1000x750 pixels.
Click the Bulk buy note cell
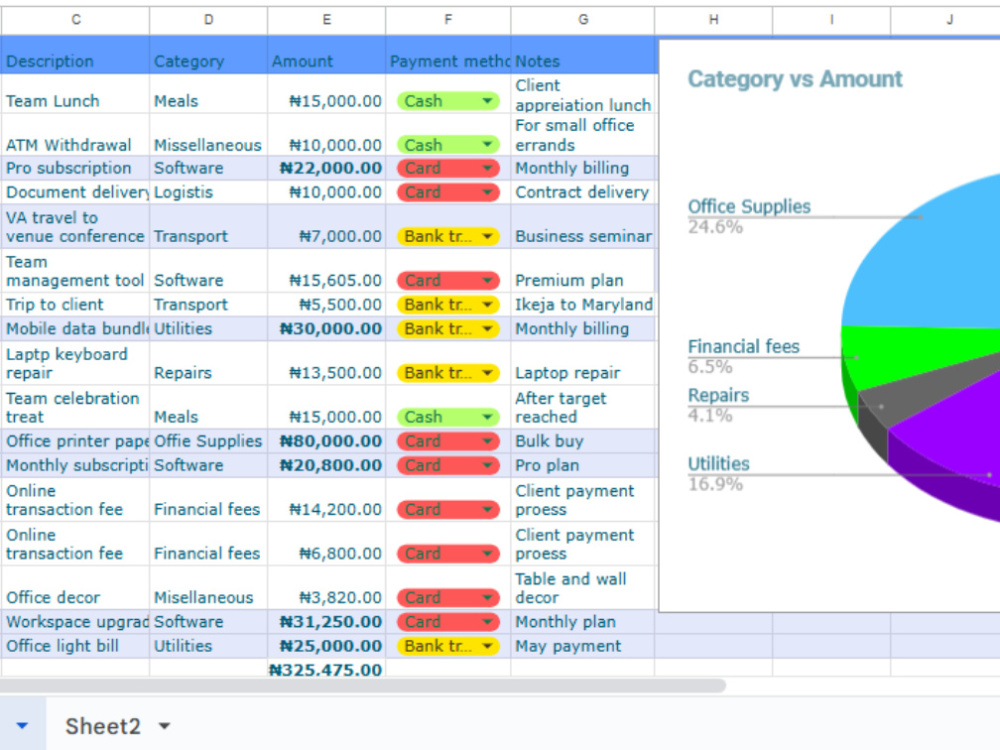click(582, 441)
